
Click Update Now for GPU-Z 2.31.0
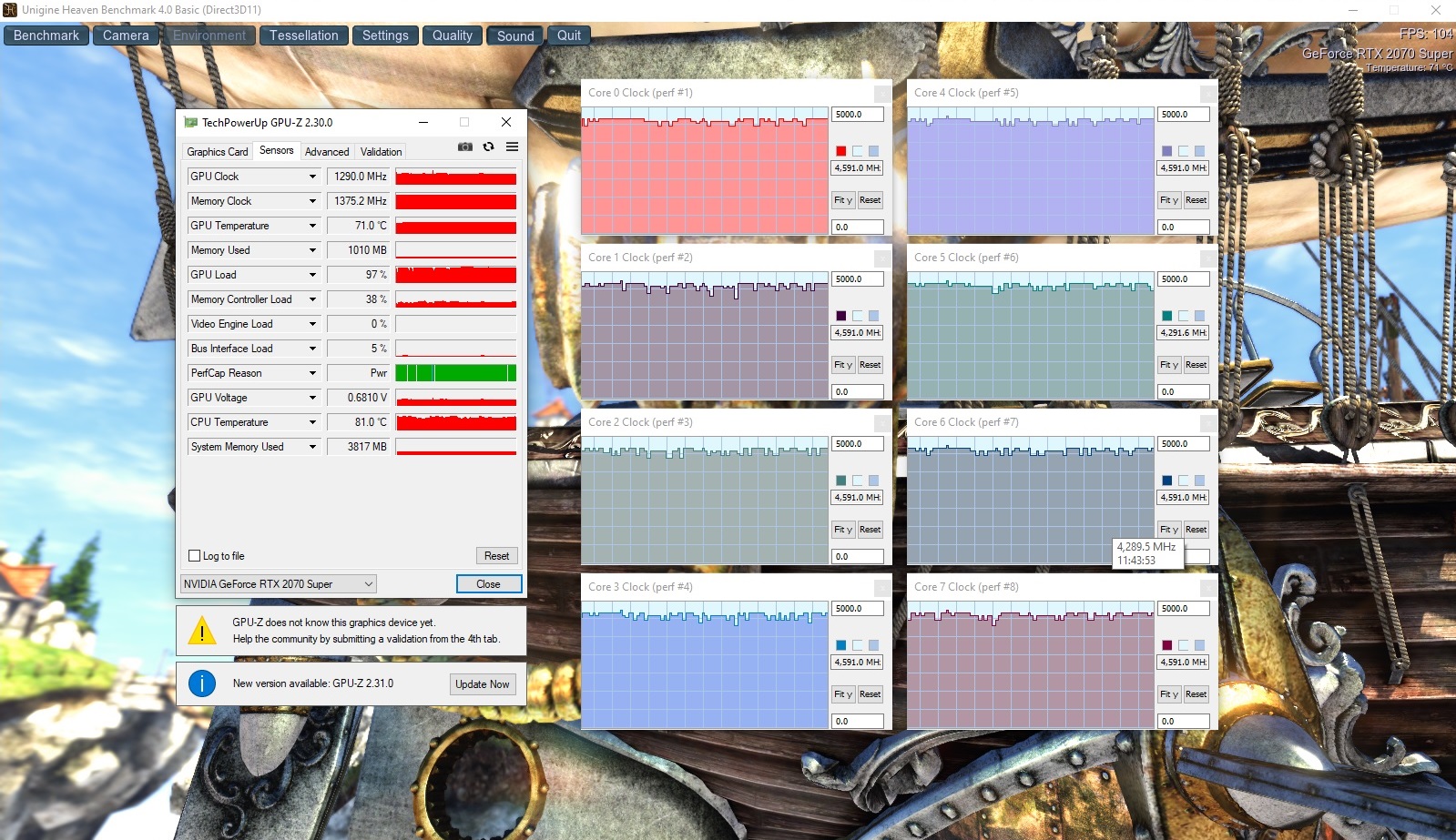click(x=483, y=684)
